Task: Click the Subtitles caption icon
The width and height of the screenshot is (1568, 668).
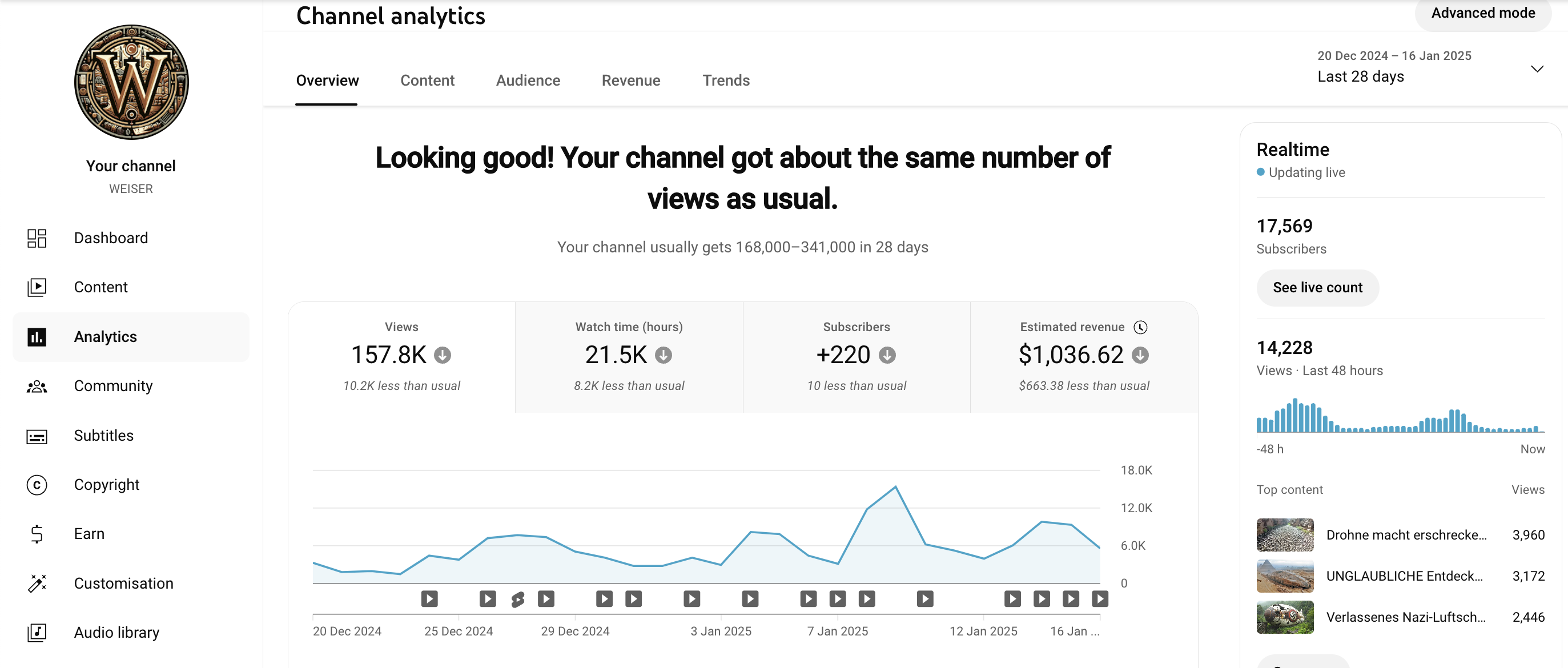Action: tap(37, 436)
